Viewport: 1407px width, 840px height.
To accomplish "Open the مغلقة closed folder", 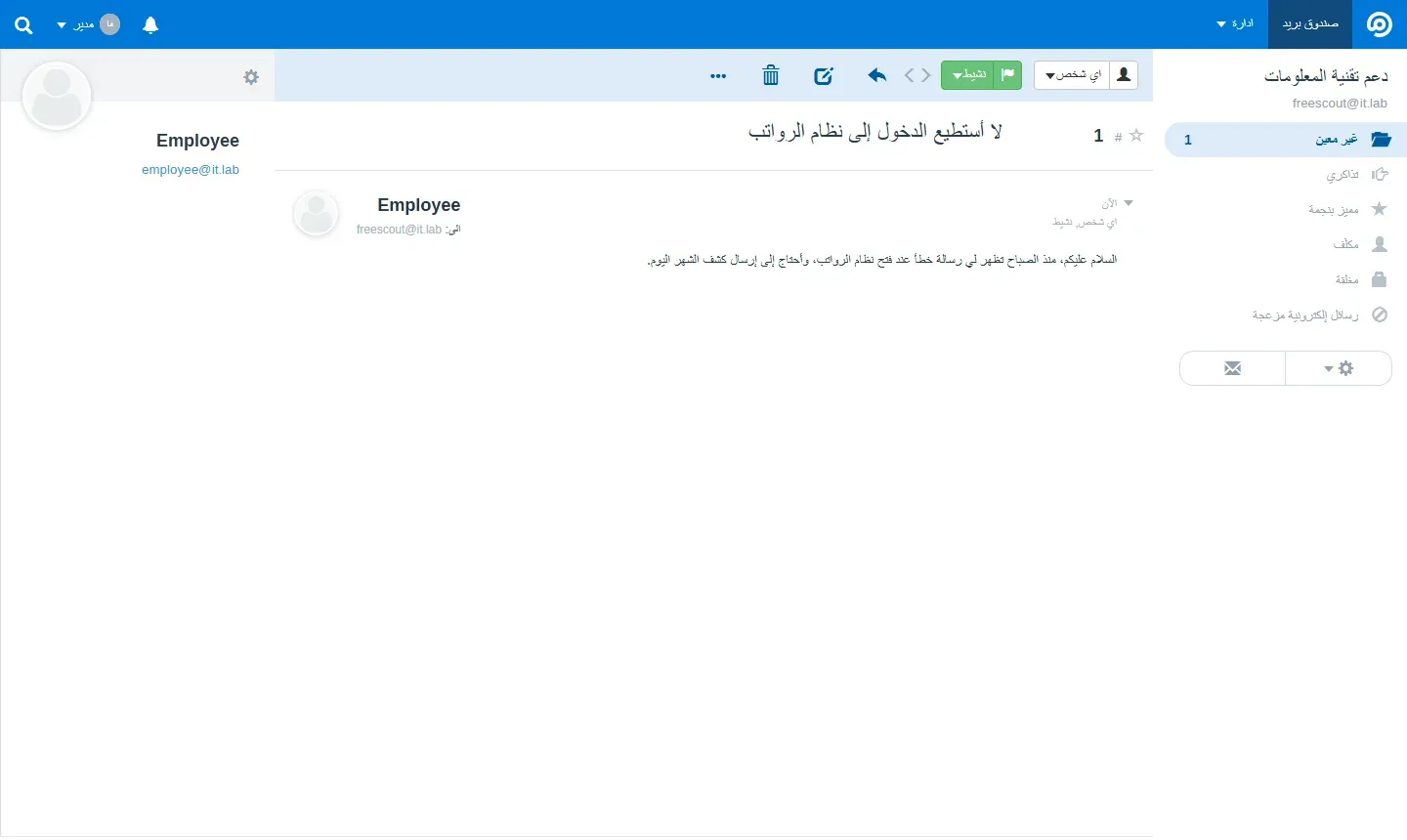I will point(1286,279).
